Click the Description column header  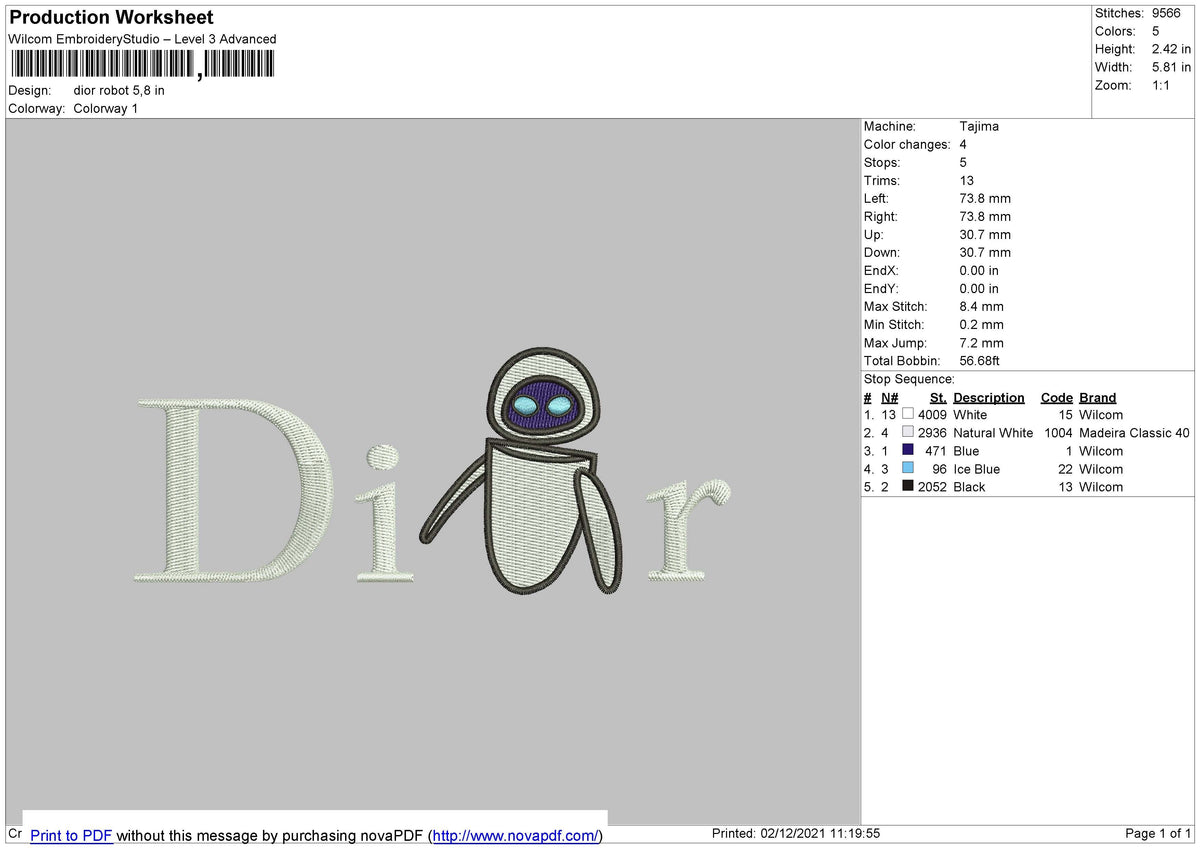tap(988, 397)
